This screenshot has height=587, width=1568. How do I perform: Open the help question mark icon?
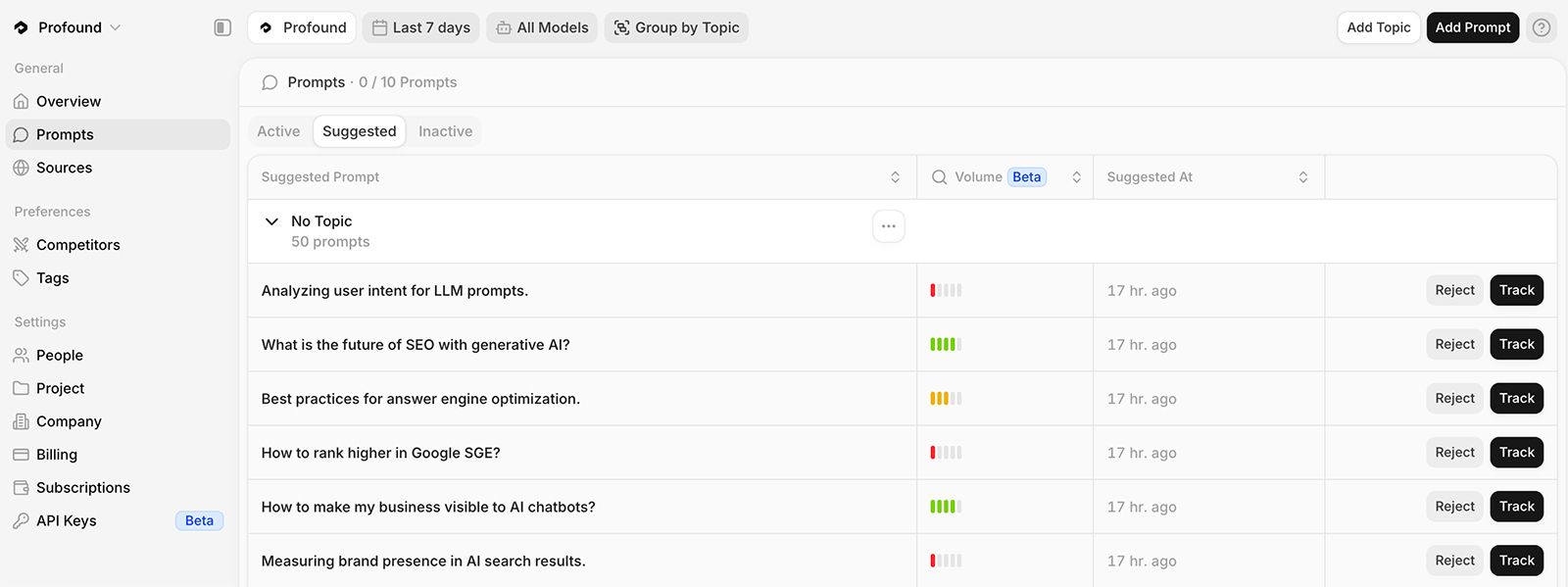pyautogui.click(x=1542, y=27)
